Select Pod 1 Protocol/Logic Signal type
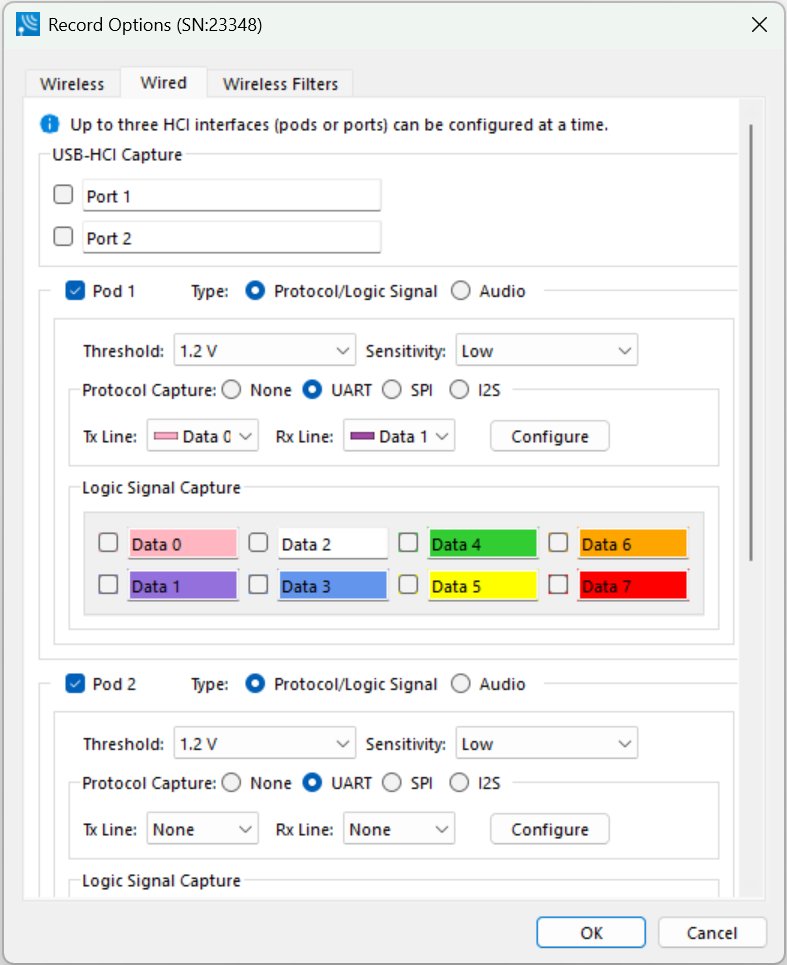The image size is (787, 965). tap(255, 290)
